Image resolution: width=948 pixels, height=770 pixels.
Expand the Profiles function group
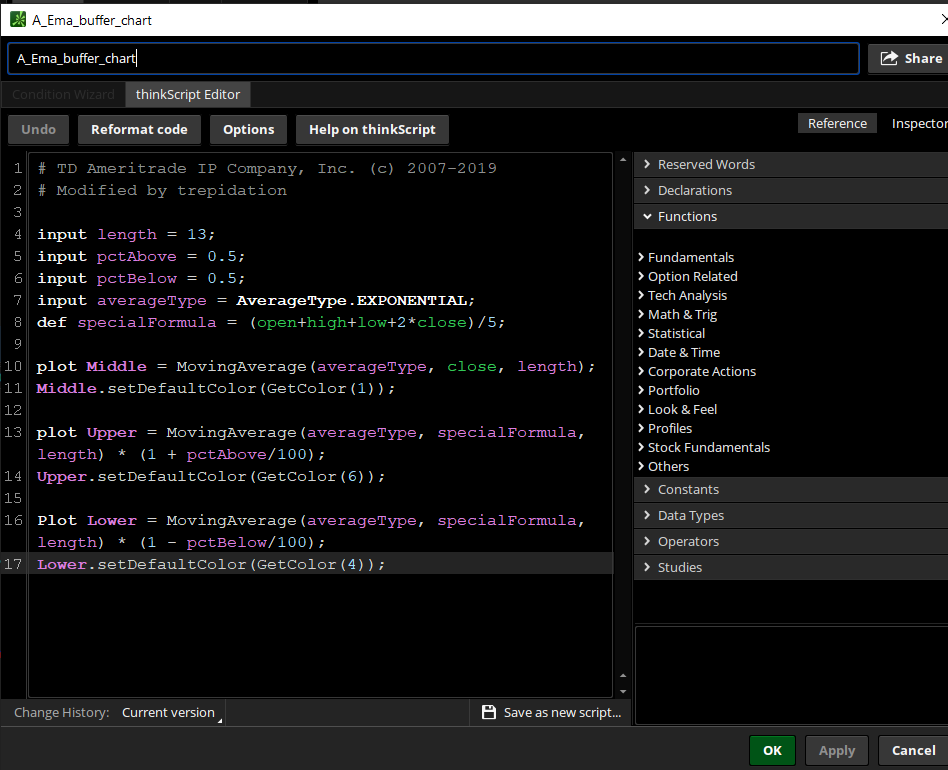[x=665, y=429]
